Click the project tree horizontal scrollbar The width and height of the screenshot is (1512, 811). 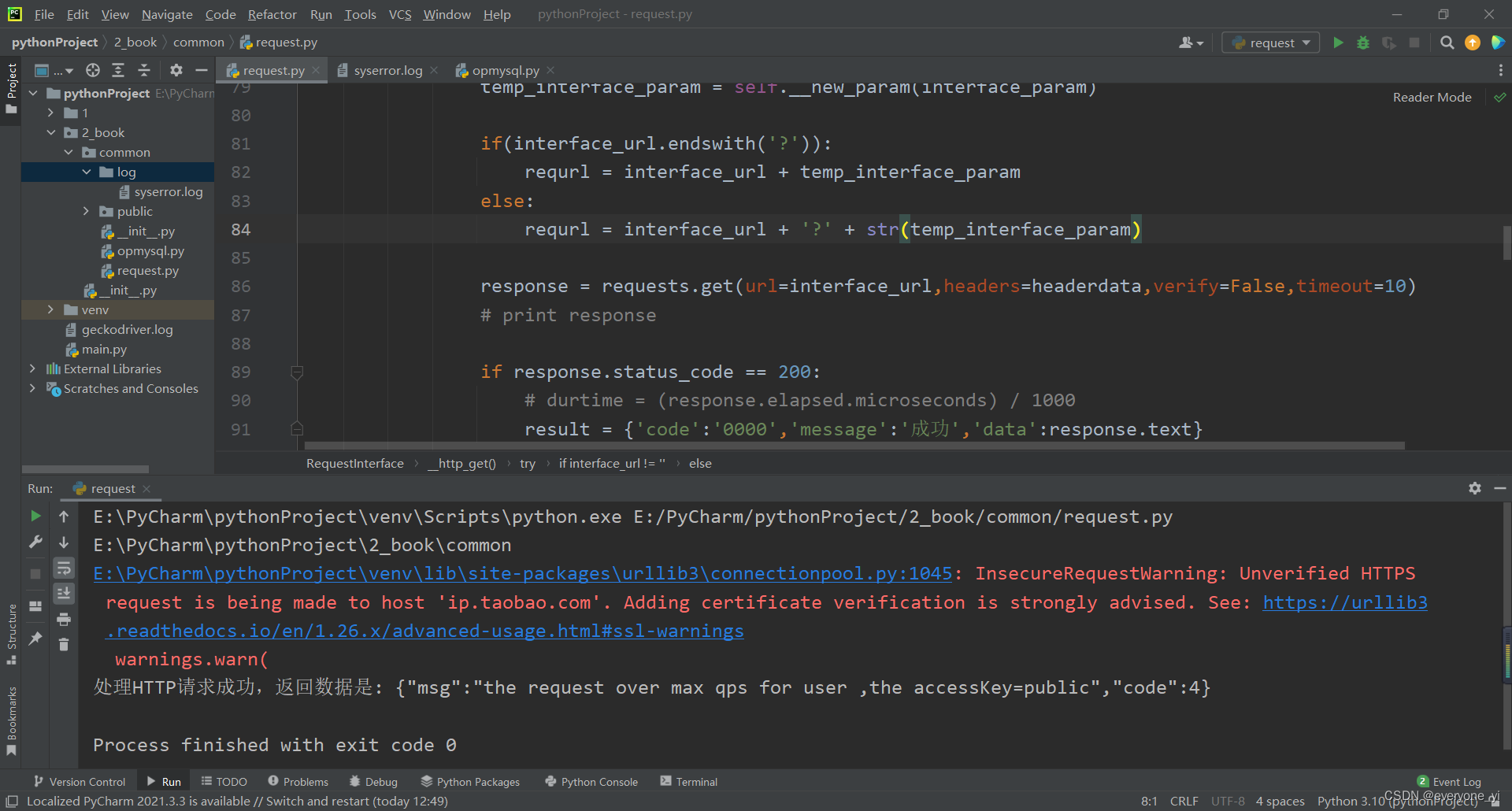tap(85, 469)
